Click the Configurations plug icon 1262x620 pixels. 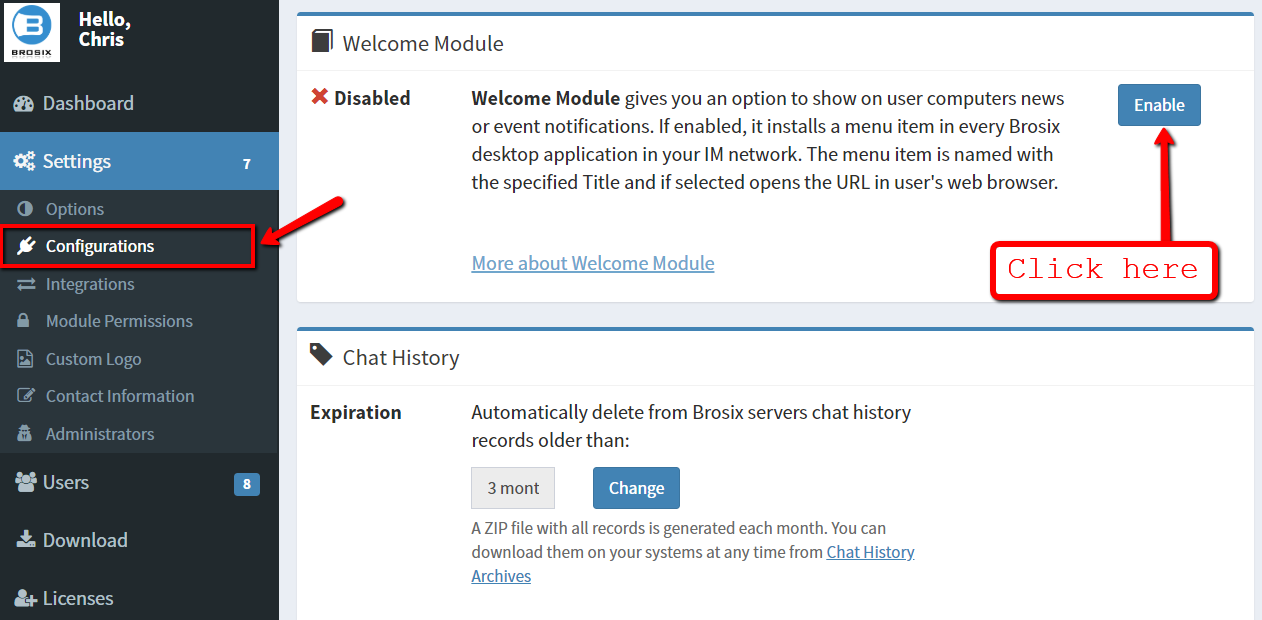[27, 246]
